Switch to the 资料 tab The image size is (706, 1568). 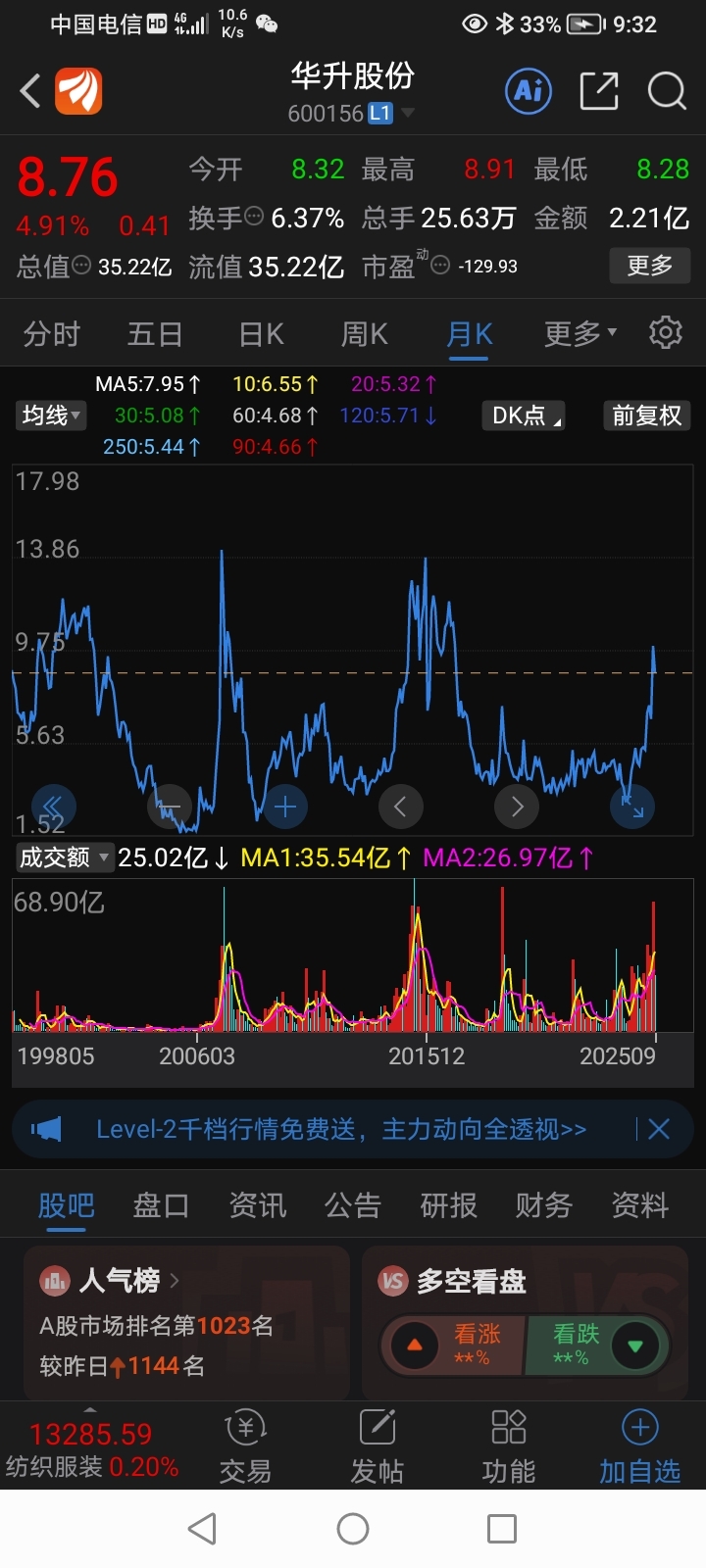click(640, 1205)
